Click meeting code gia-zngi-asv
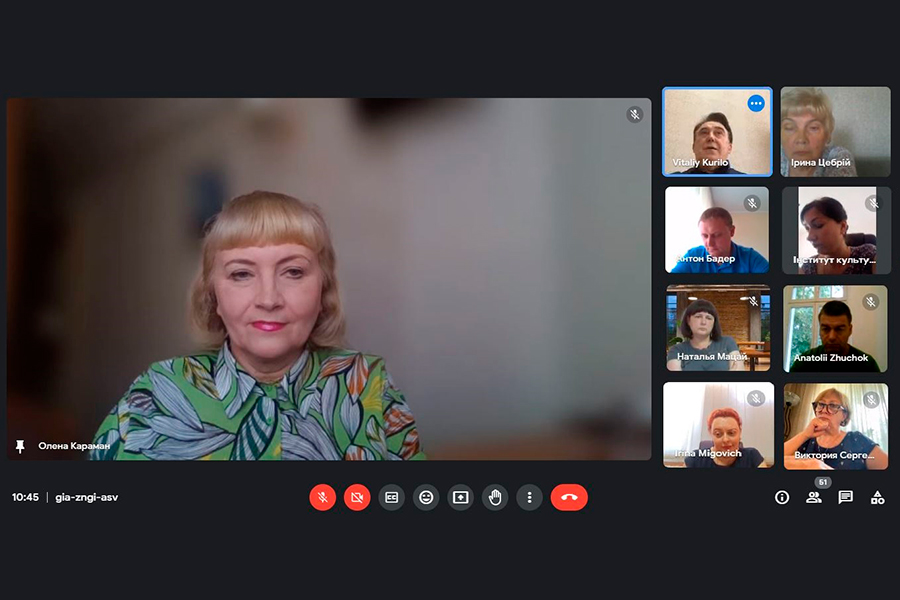The height and width of the screenshot is (600, 900). coord(87,497)
